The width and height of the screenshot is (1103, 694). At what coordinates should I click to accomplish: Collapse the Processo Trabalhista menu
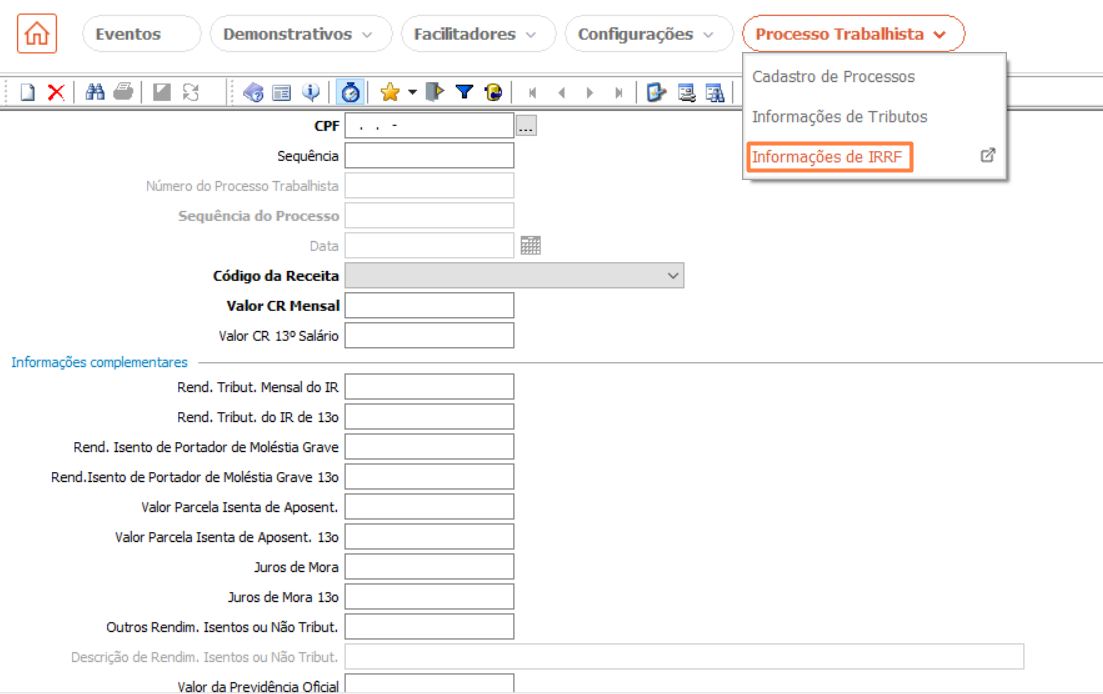[x=853, y=34]
